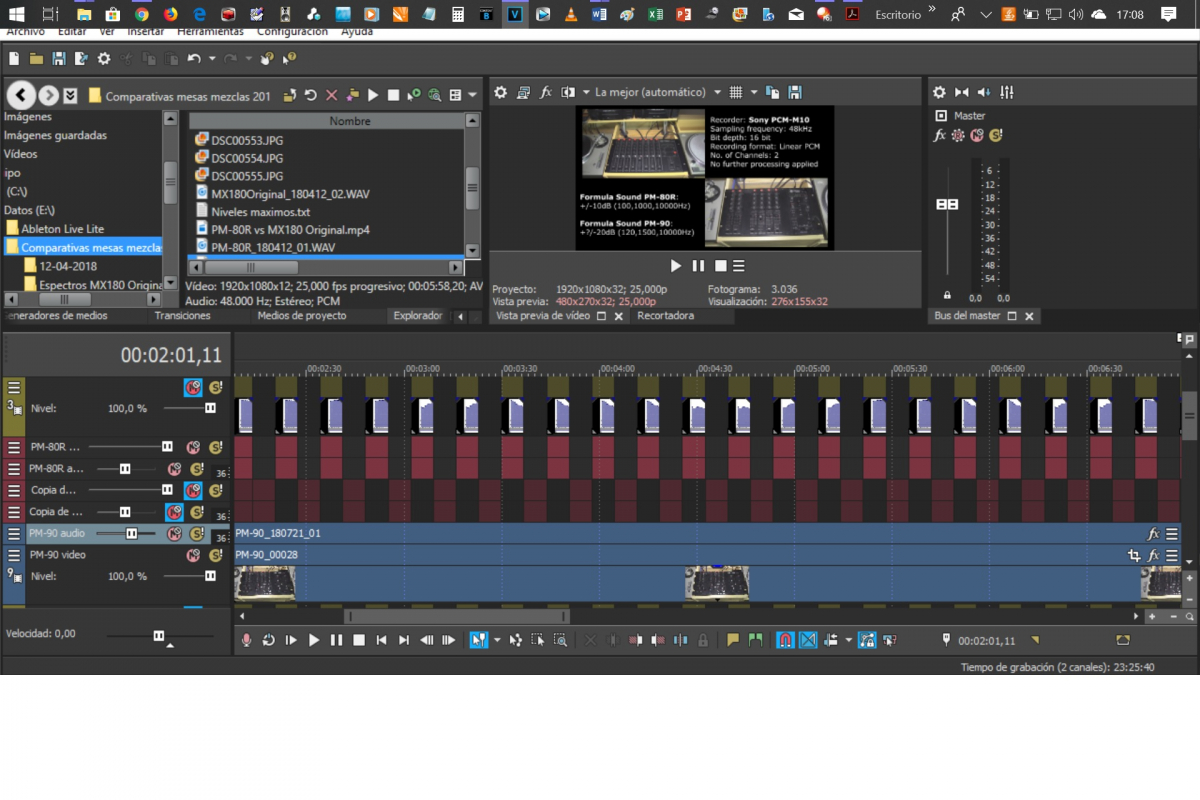The image size is (1200, 800).
Task: Switch to the Transiciones tab
Action: coord(182,316)
